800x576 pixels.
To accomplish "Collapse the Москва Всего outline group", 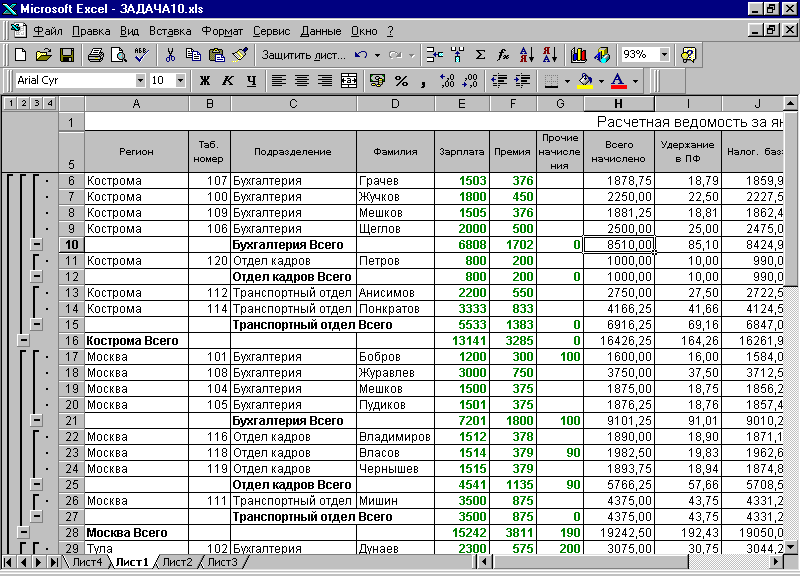I will (x=23, y=532).
